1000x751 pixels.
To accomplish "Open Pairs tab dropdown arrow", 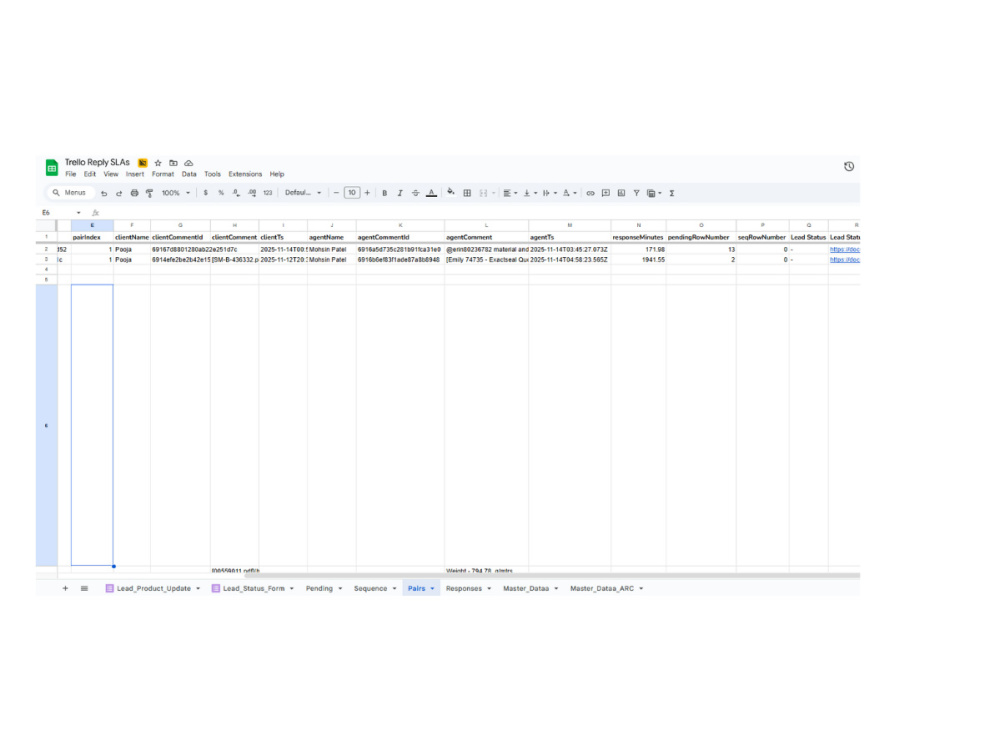I will coord(432,588).
